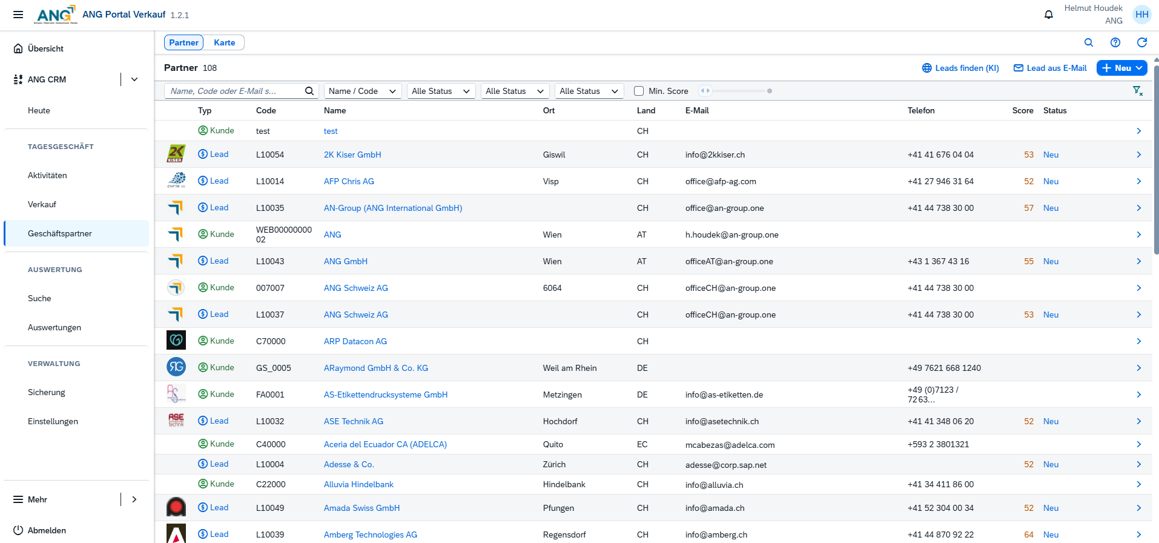Click the ASE Technik AG logo
Viewport: 1159px width, 543px height.
click(176, 420)
